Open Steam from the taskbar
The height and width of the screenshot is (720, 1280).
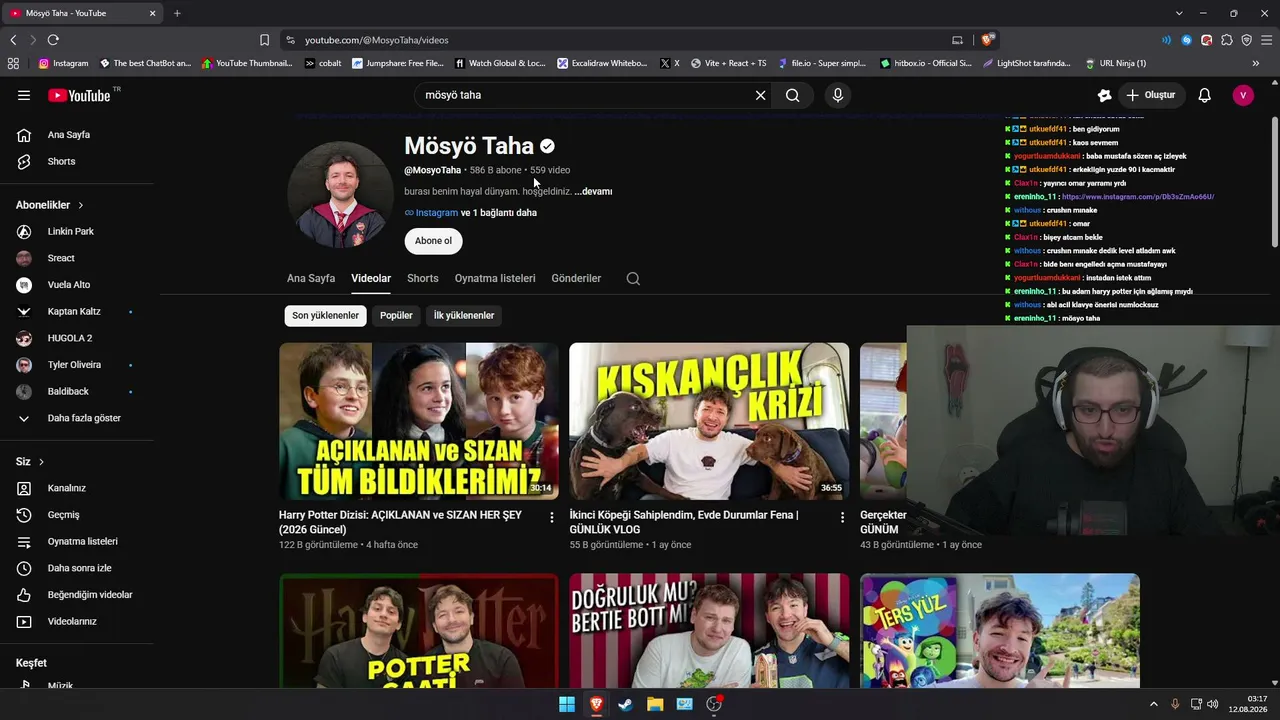tap(625, 704)
